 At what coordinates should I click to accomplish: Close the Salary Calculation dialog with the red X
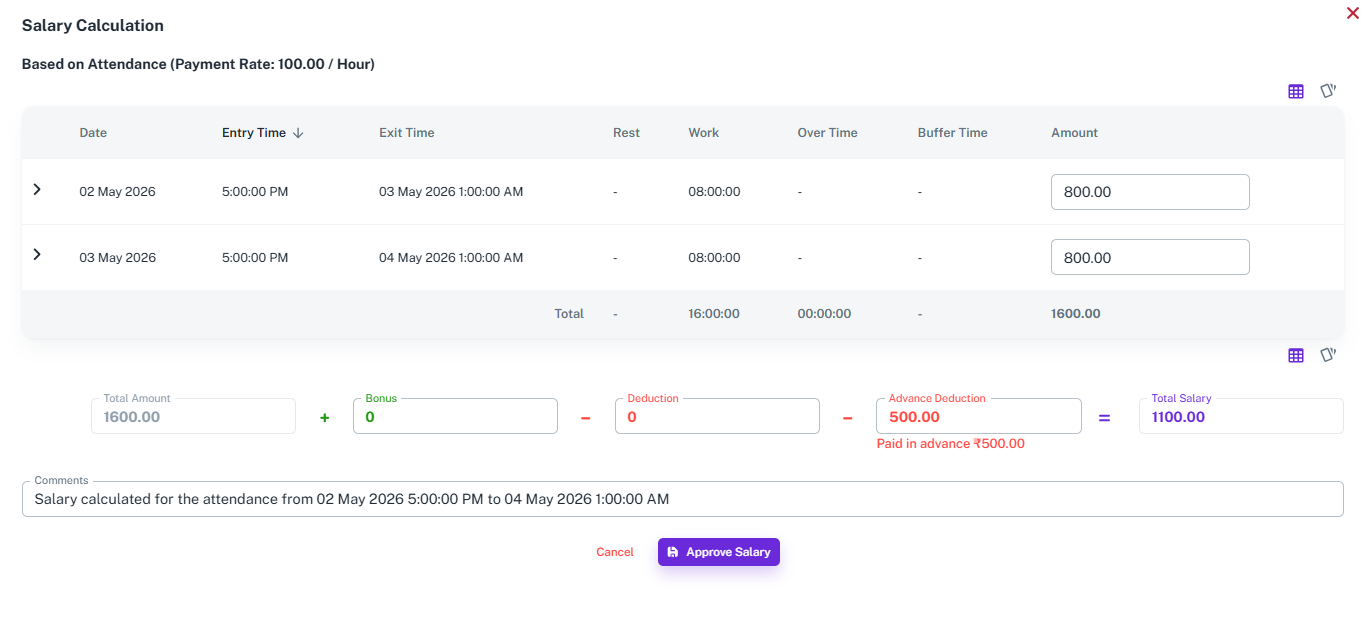1353,13
